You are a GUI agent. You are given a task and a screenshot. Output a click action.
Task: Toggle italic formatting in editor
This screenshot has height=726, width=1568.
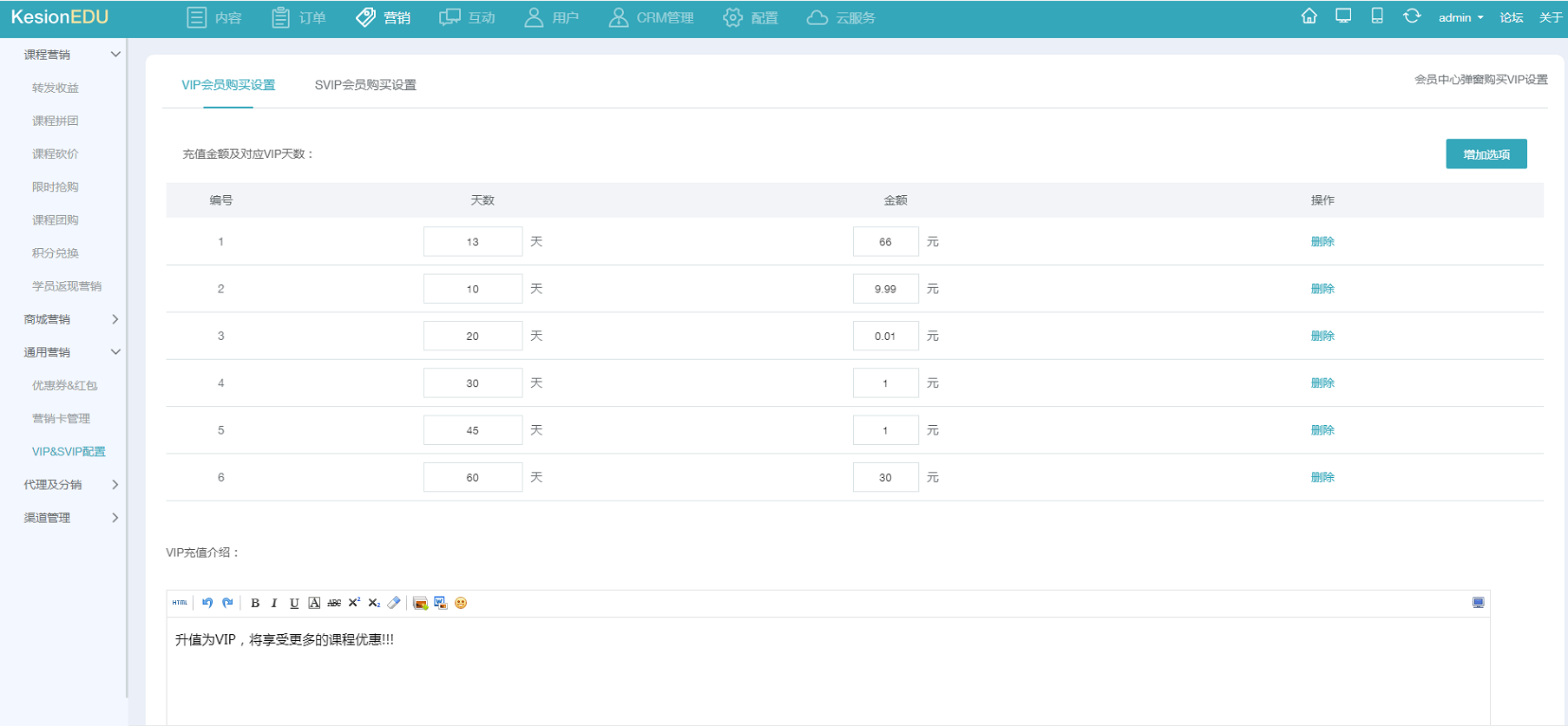[x=274, y=603]
